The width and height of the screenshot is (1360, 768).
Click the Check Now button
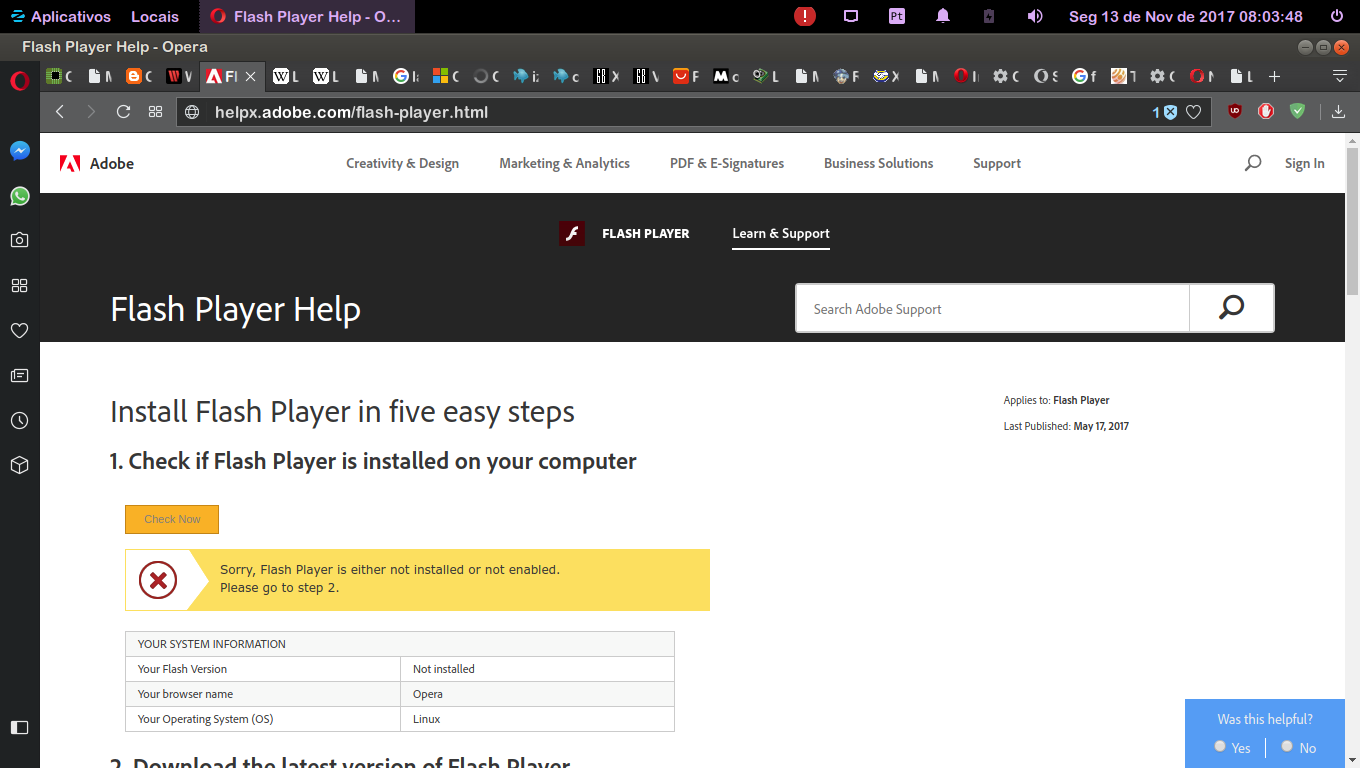(172, 519)
